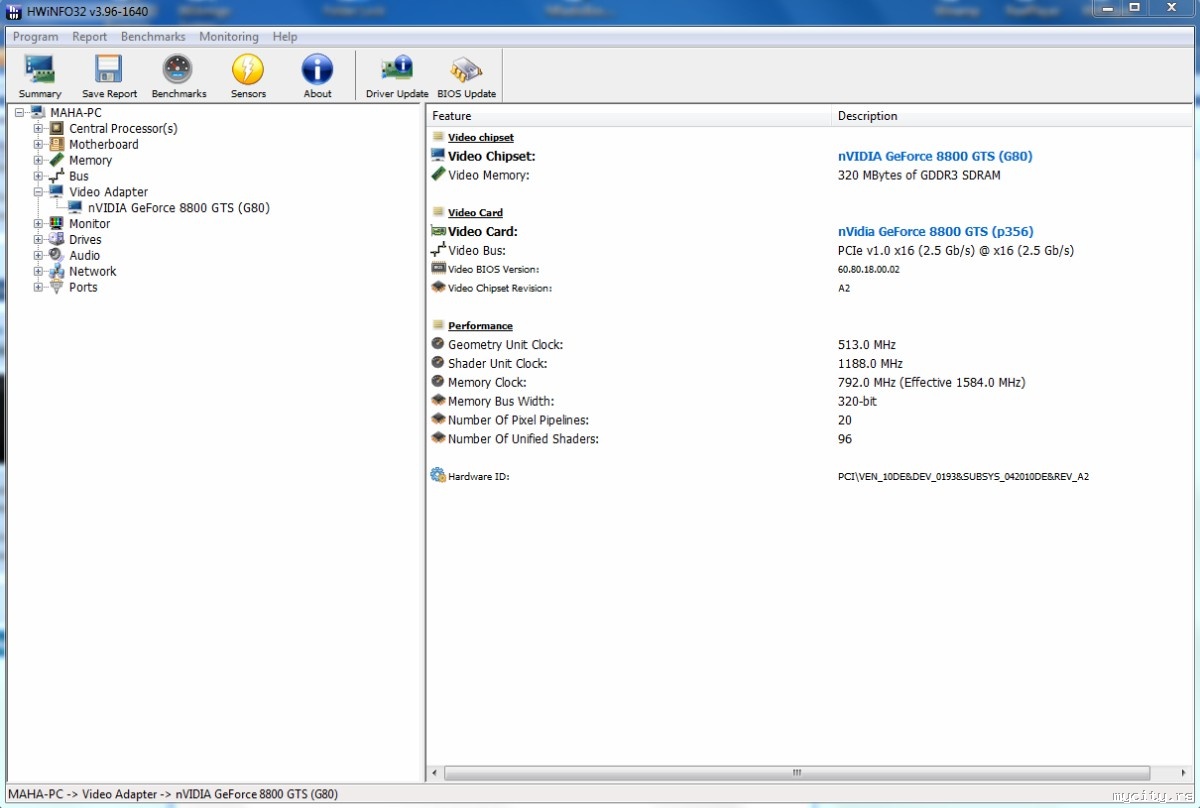Collapse the Video Adapter tree node

[38, 192]
